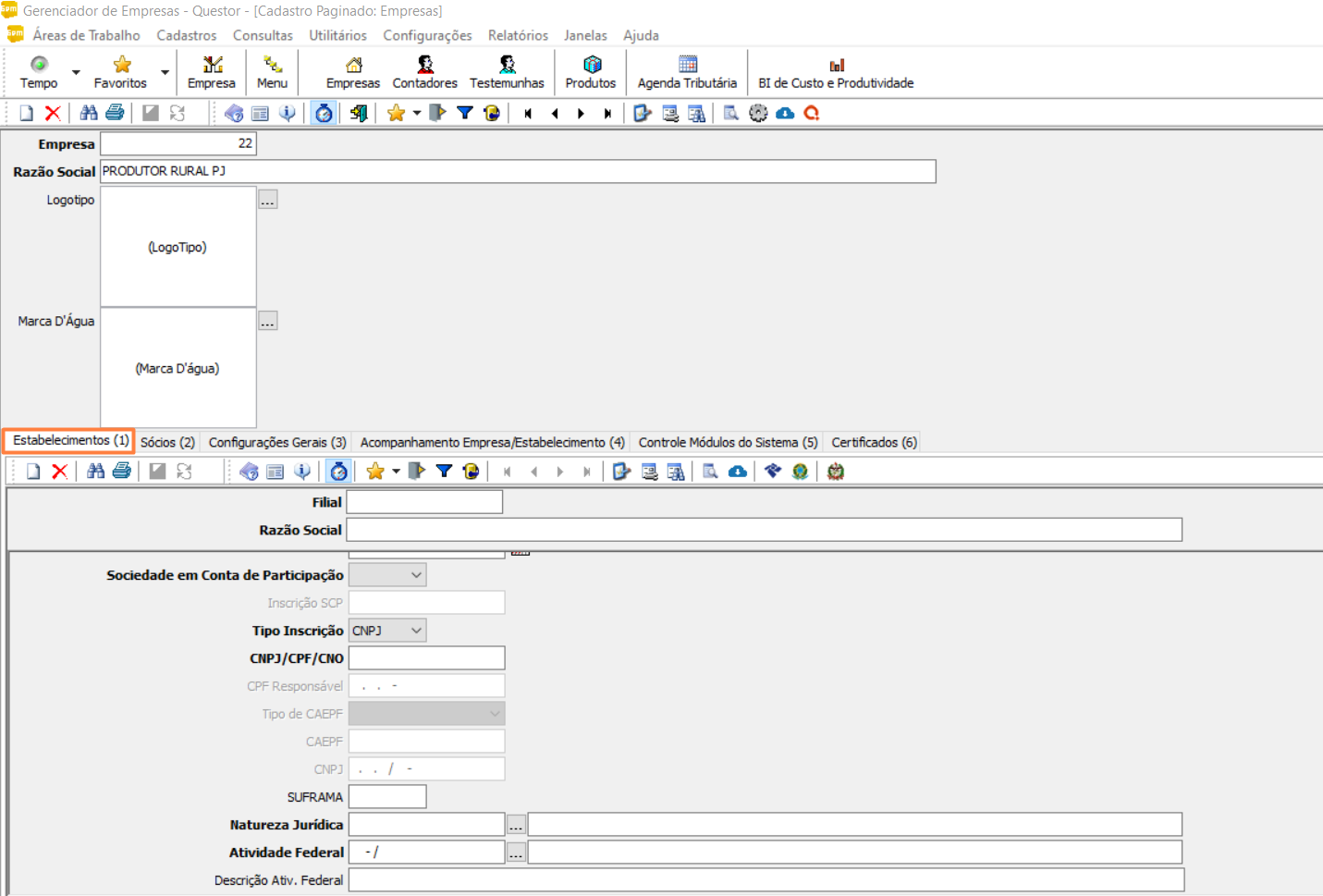Image resolution: width=1323 pixels, height=896 pixels.
Task: Open the Utilitários menu
Action: tap(337, 35)
